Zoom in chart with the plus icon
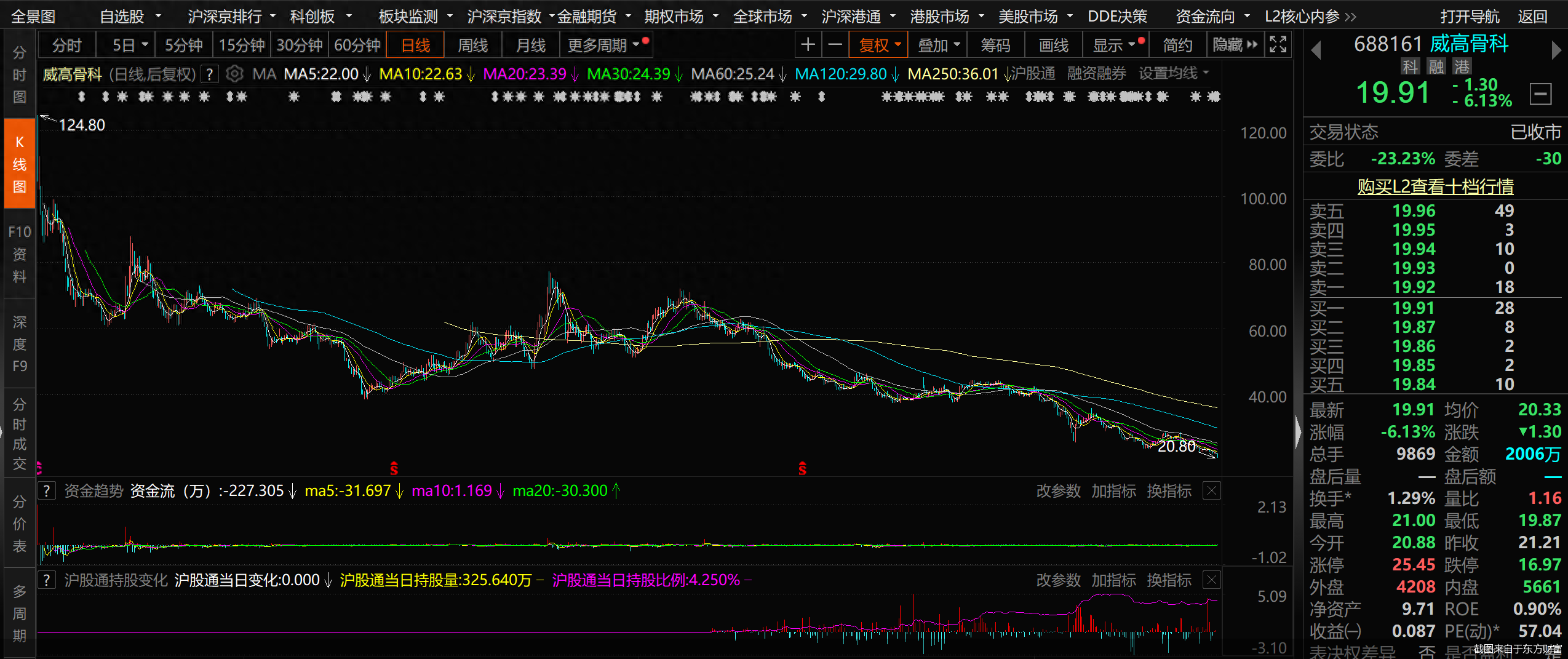The image size is (1568, 659). pyautogui.click(x=808, y=45)
